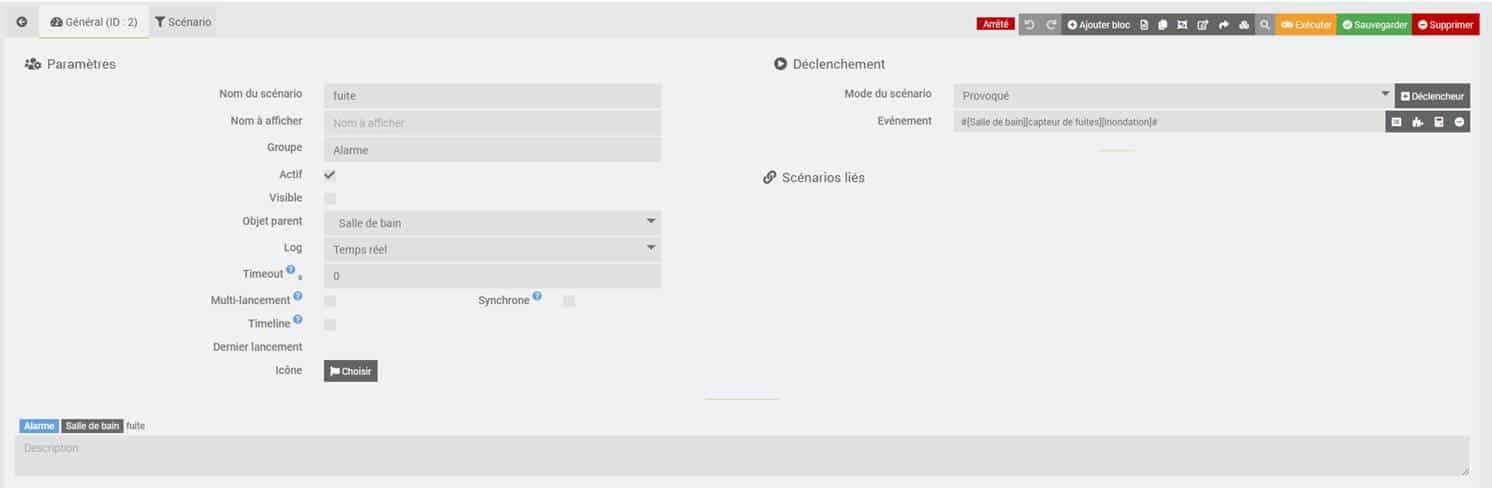Click Ajouter bloc button

(x=1098, y=24)
